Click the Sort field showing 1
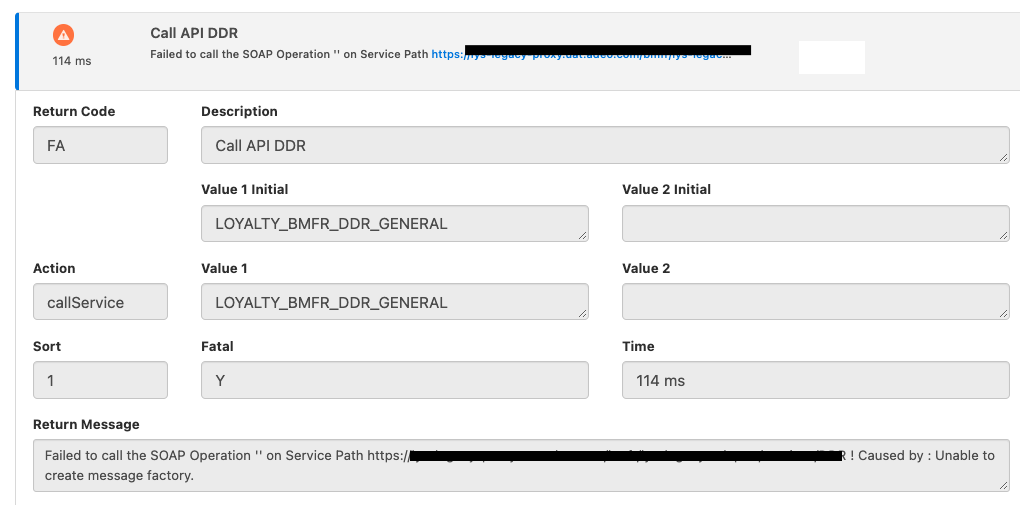 coord(100,380)
